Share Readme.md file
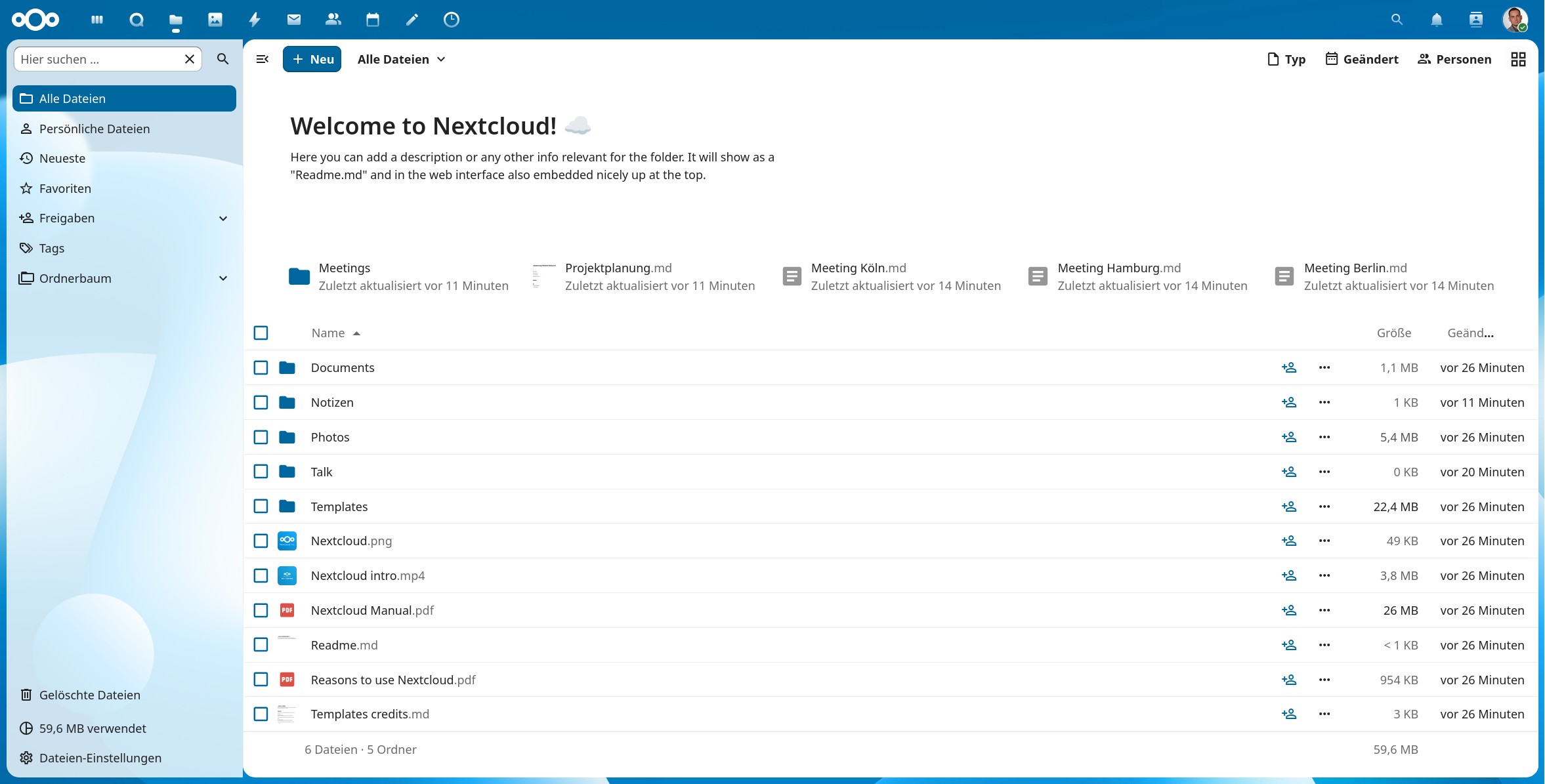This screenshot has width=1545, height=784. click(x=1289, y=645)
